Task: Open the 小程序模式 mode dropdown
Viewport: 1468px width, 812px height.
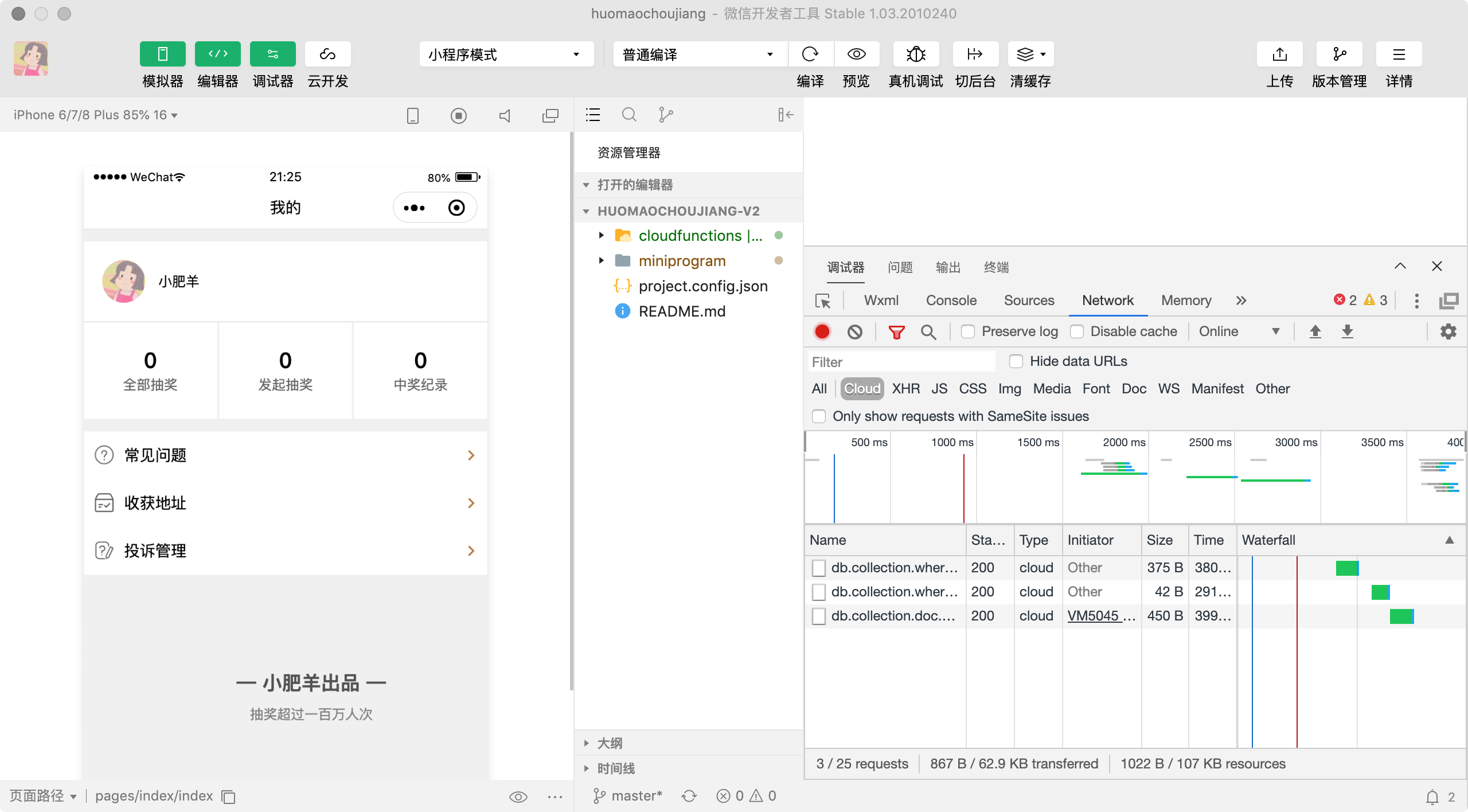Action: pos(506,54)
